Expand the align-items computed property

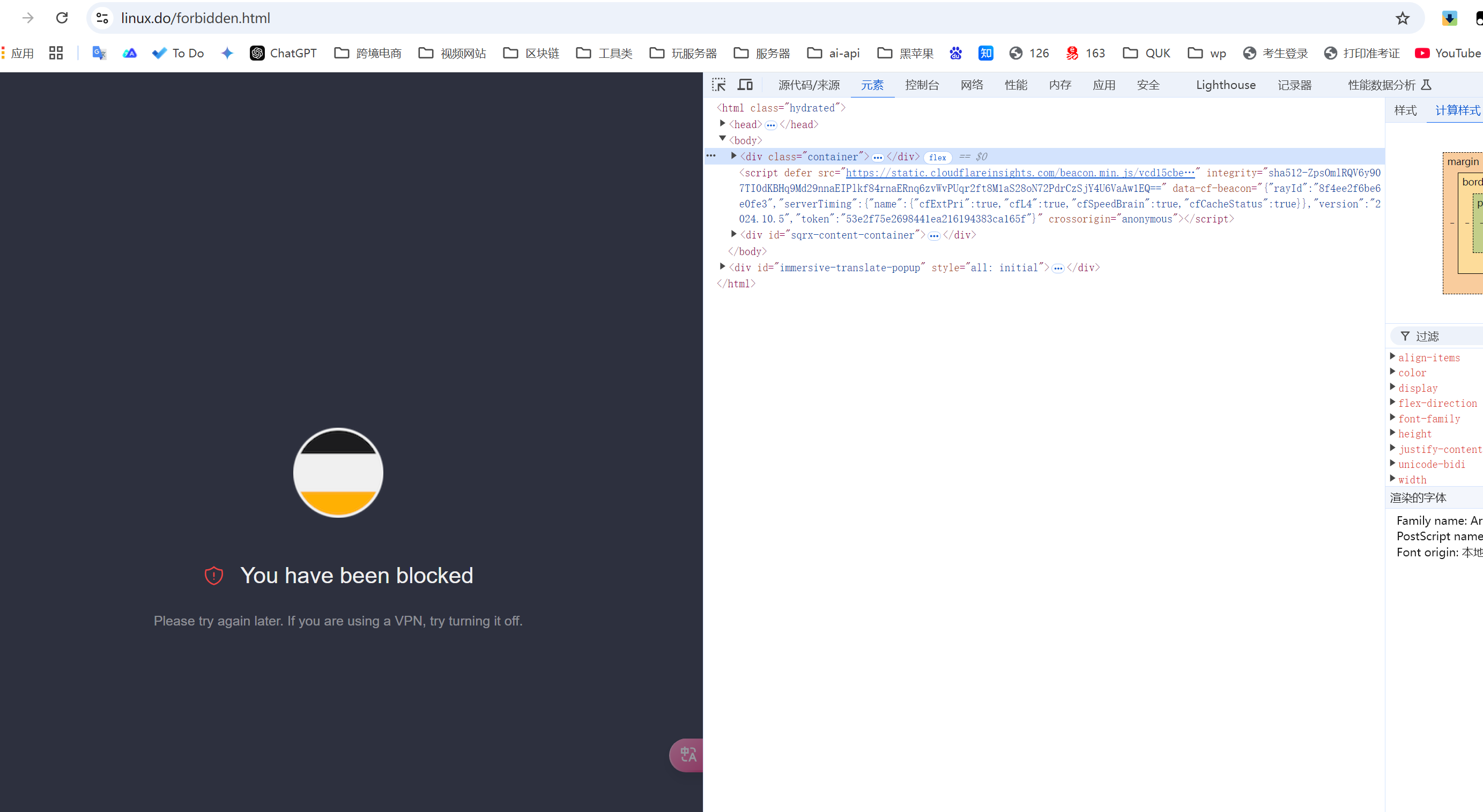click(1392, 356)
